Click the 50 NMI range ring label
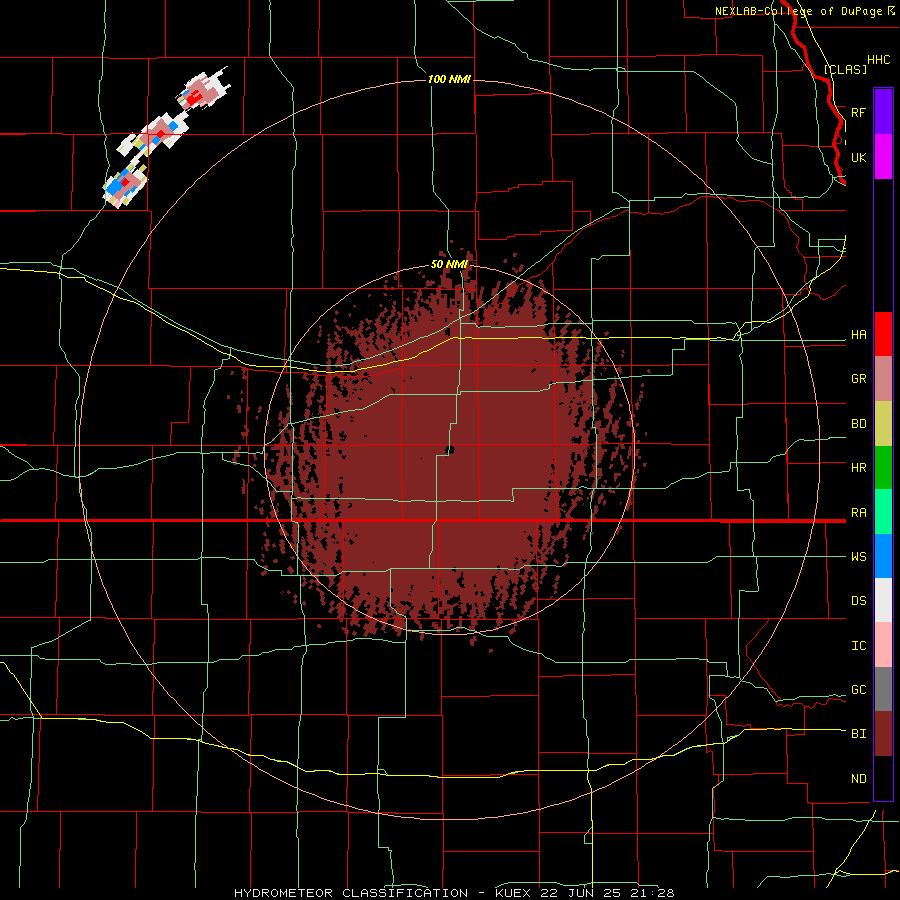The width and height of the screenshot is (900, 900). click(449, 265)
